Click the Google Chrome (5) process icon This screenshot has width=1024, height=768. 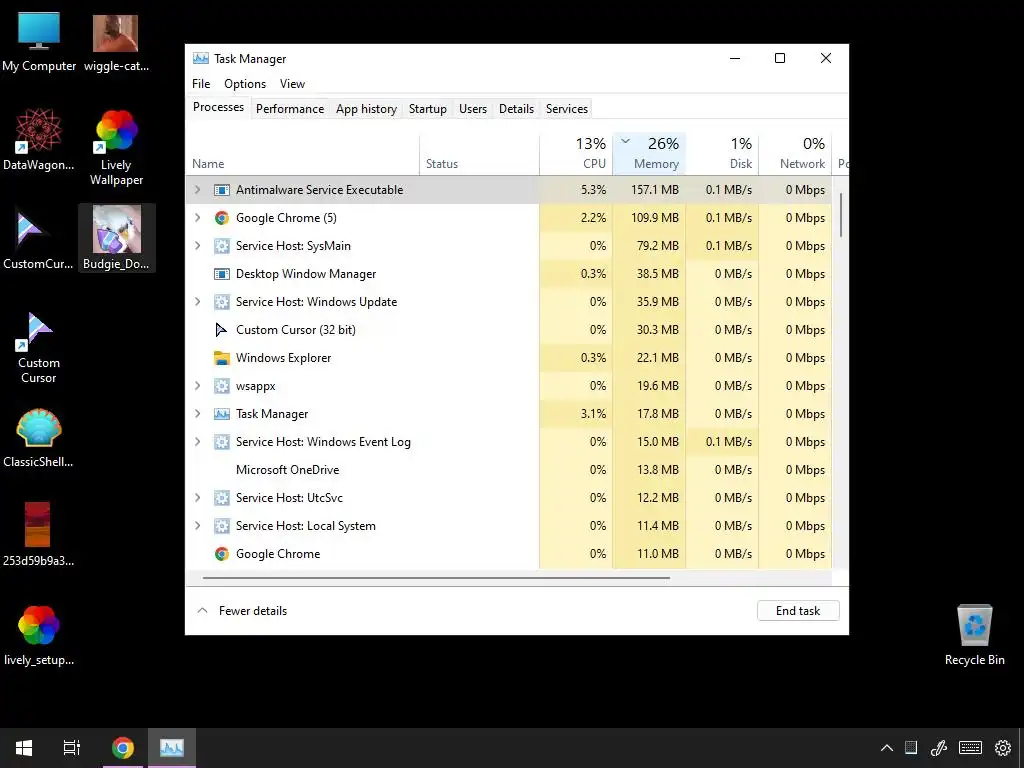click(x=222, y=218)
